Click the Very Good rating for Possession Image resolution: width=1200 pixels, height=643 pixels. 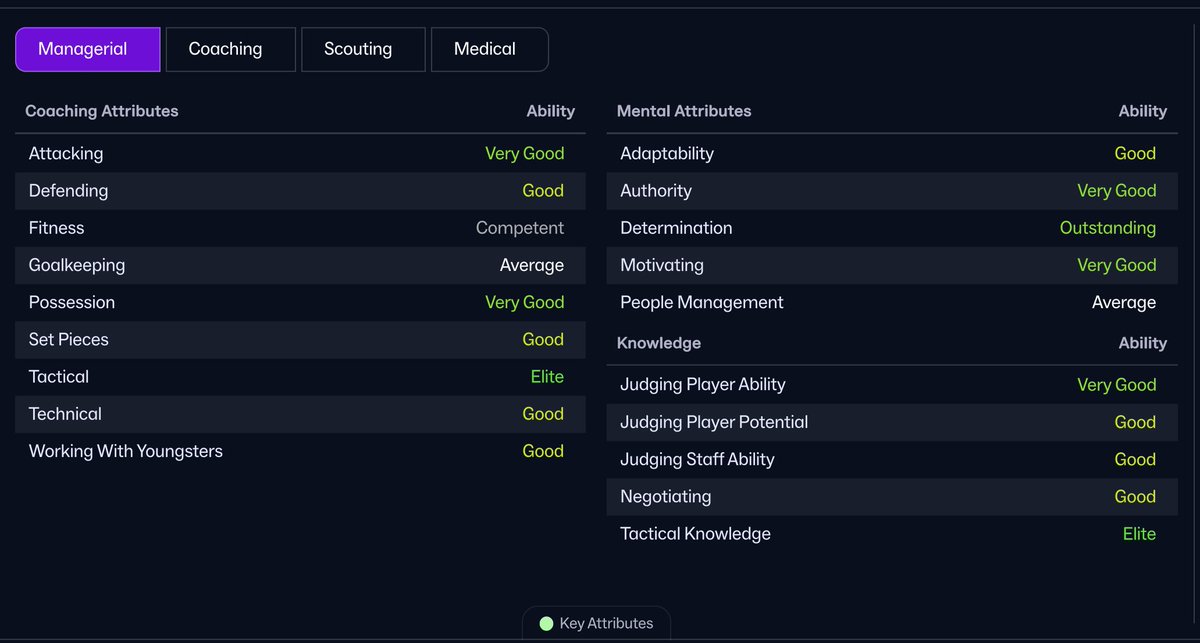(525, 302)
